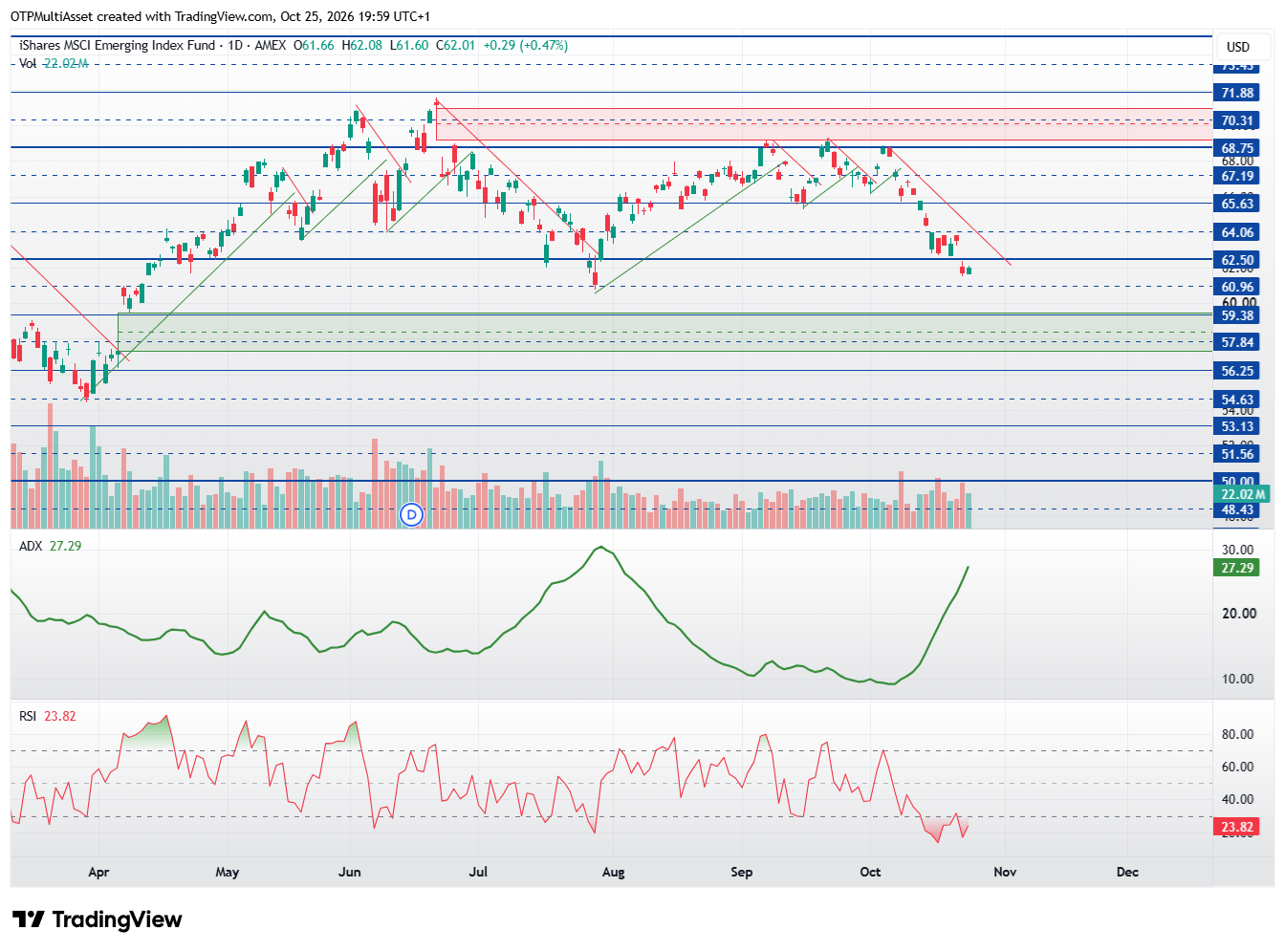
Task: Click the 80.00 RSI scale value
Action: pos(1238,734)
